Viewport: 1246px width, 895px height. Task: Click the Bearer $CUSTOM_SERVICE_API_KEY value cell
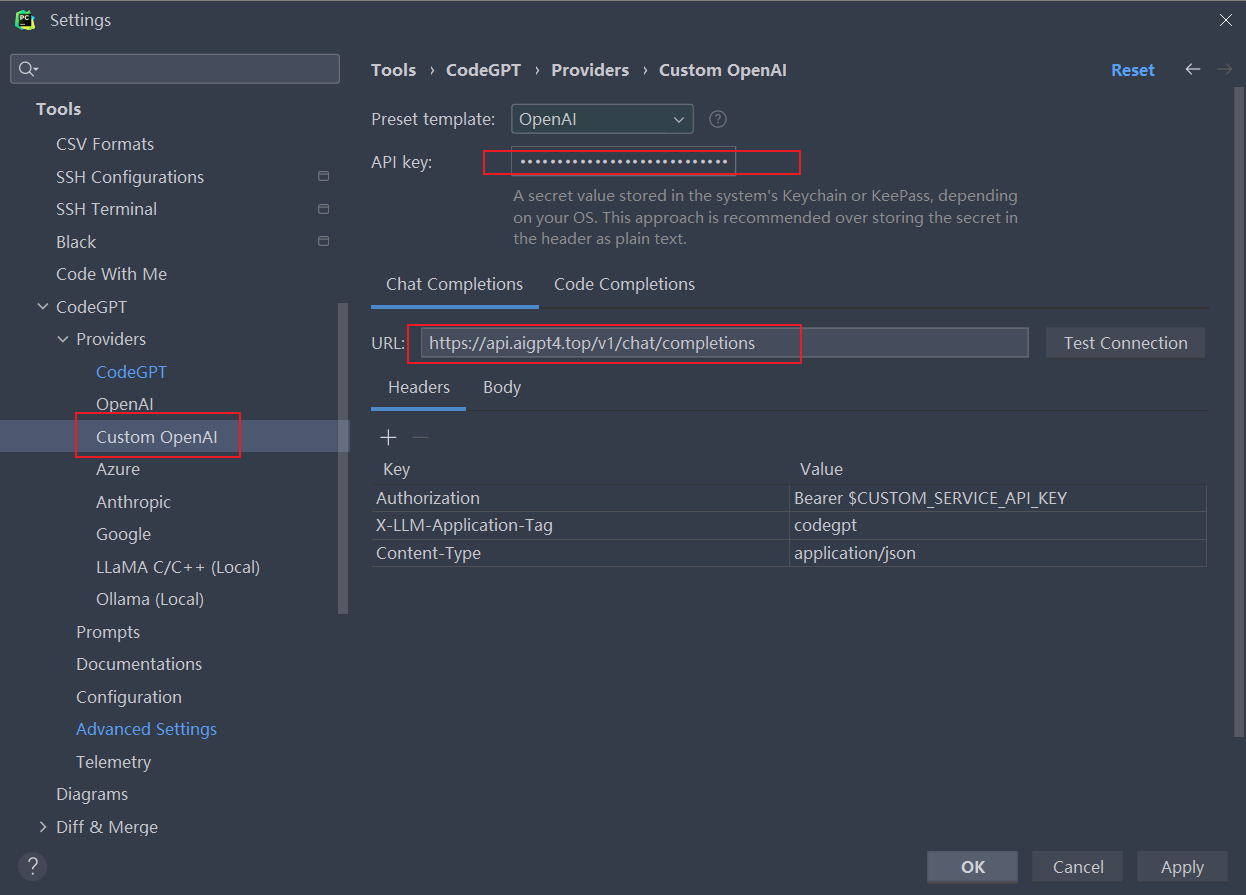pyautogui.click(x=998, y=498)
